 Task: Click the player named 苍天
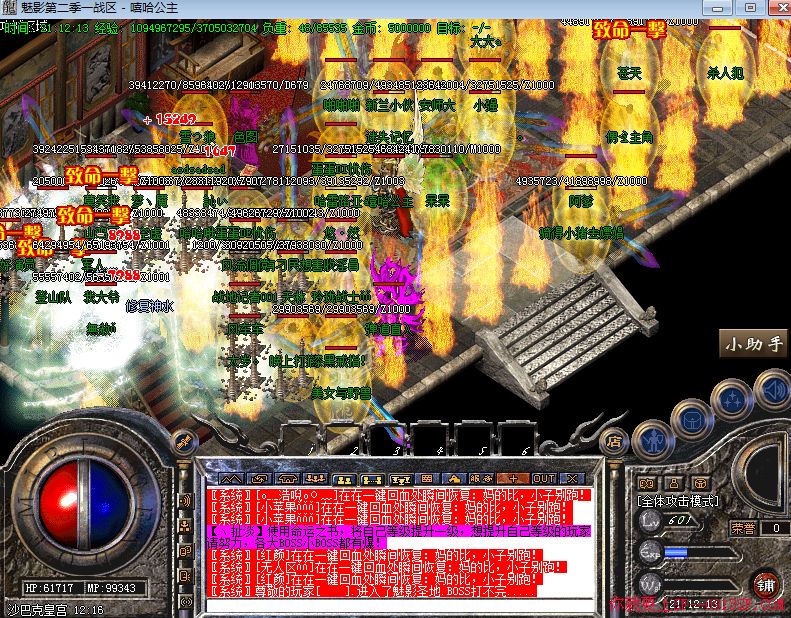click(629, 74)
